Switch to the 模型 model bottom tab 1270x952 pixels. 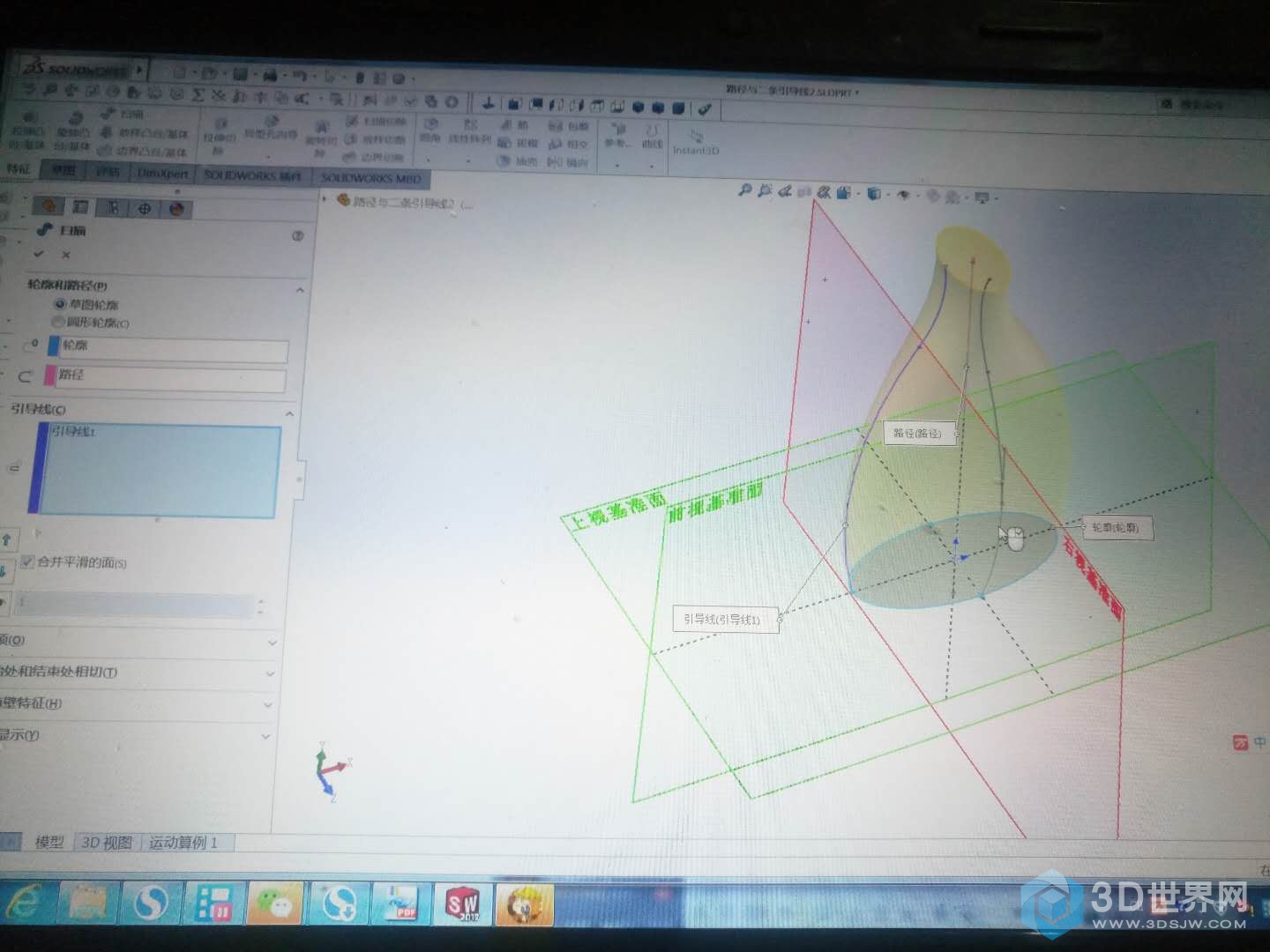click(x=49, y=842)
